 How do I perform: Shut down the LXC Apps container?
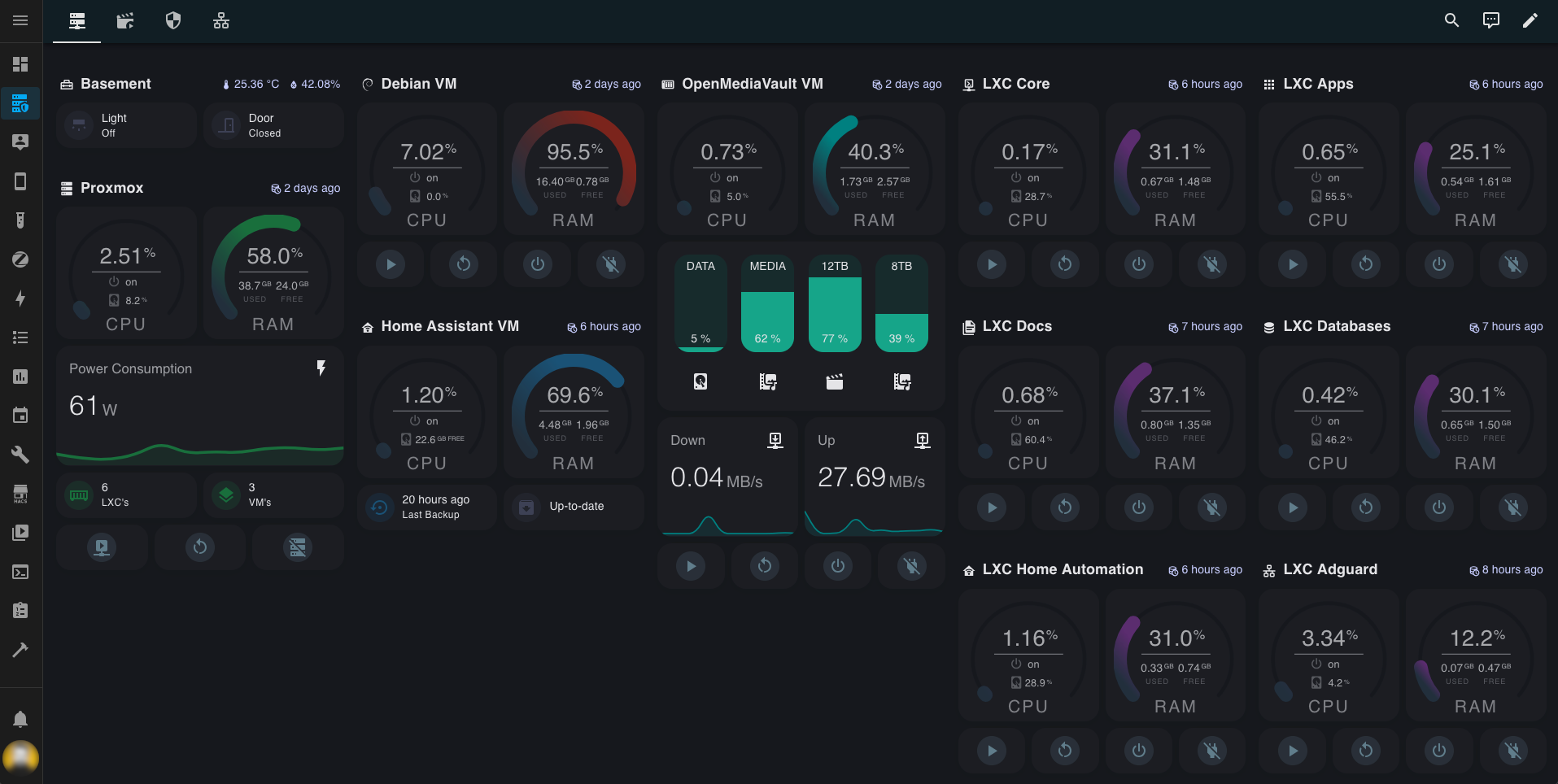(1439, 264)
